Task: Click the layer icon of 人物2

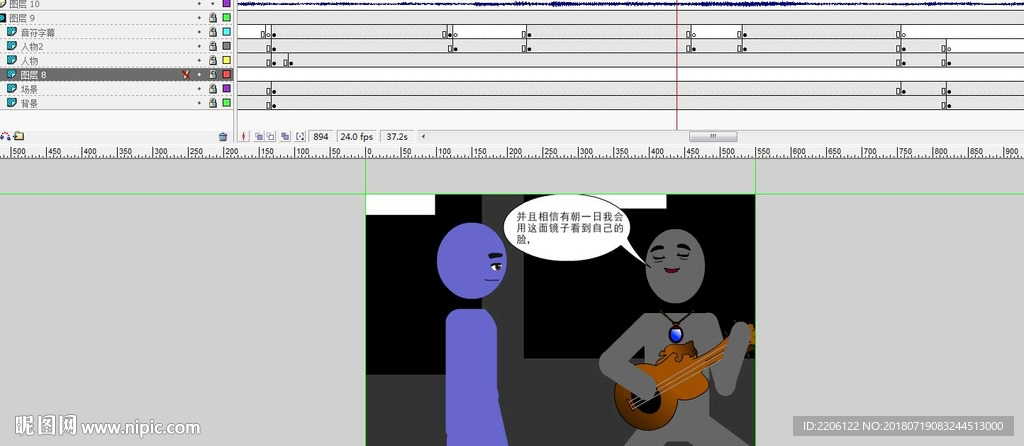Action: tap(11, 46)
